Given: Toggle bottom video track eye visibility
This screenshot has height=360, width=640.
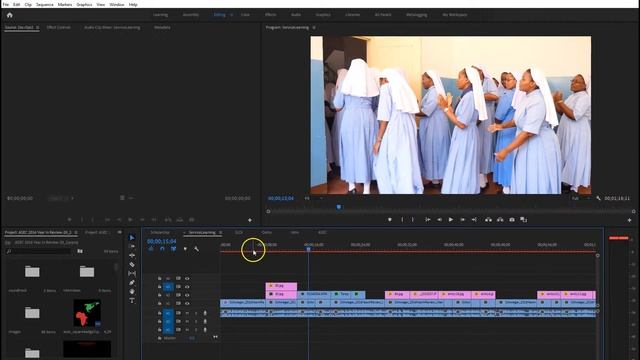Looking at the screenshot, I should pyautogui.click(x=187, y=303).
